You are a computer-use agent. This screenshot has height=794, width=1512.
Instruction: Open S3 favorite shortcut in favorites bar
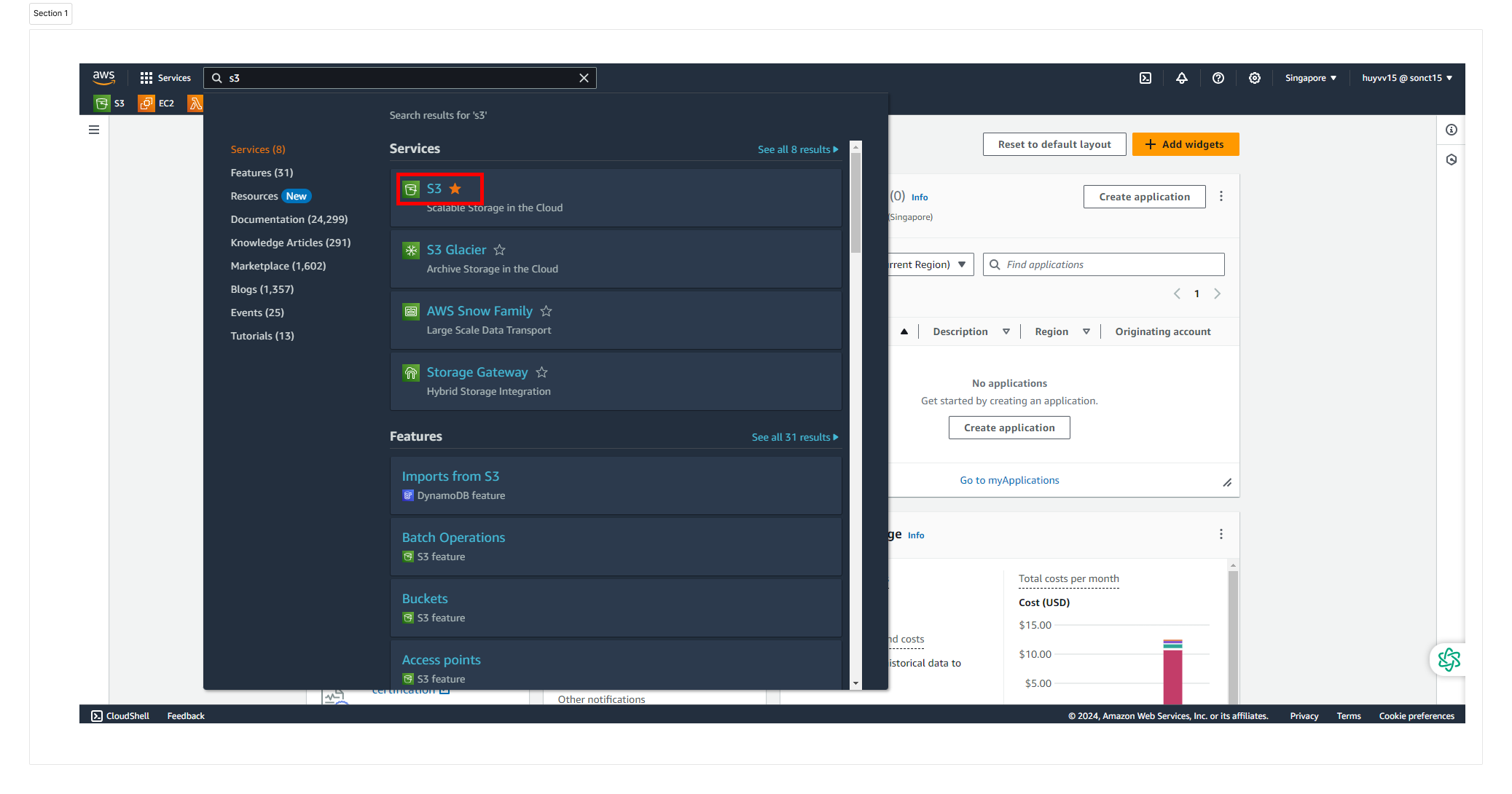[109, 103]
